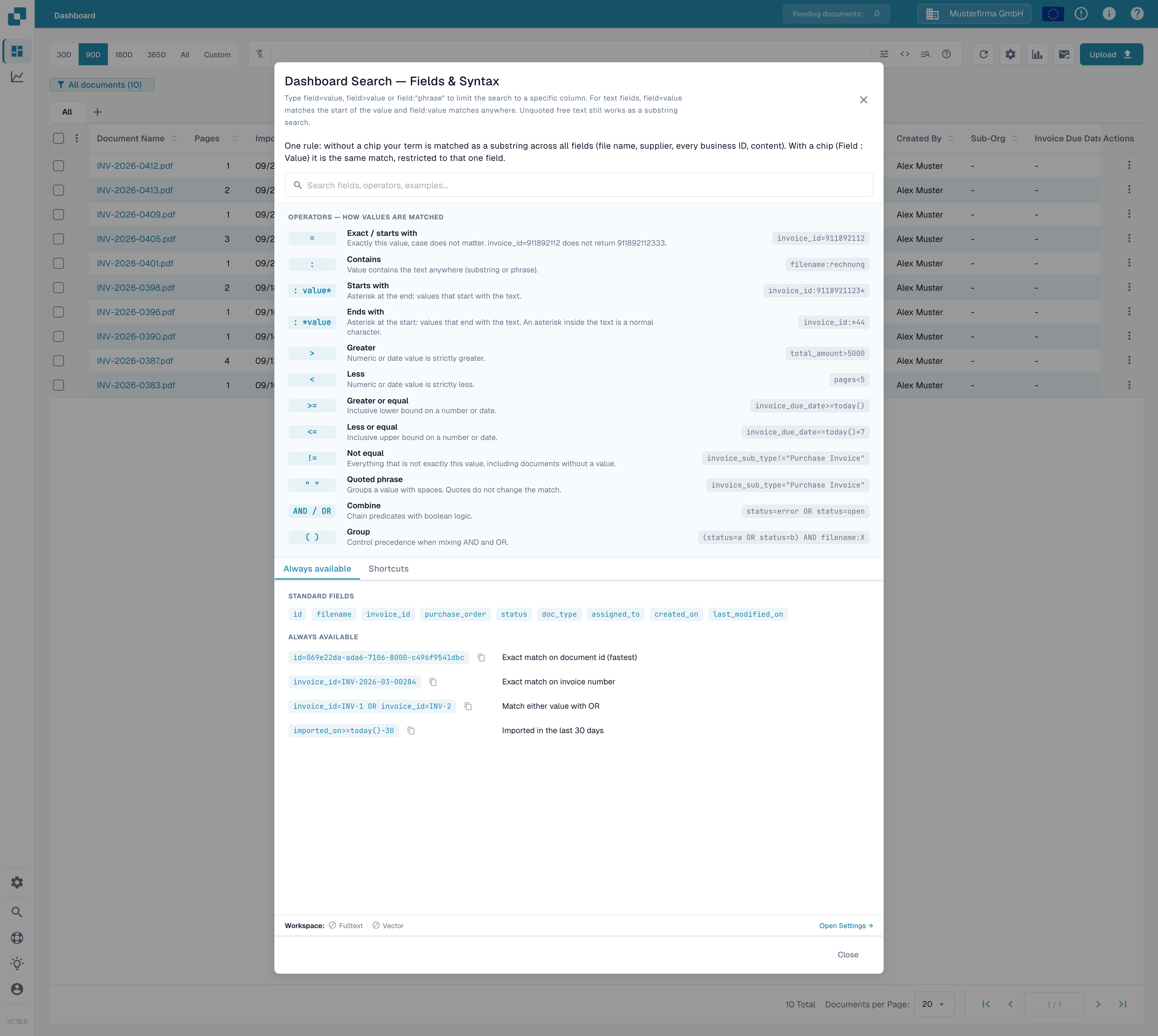Open the Documents per Page dropdown
The height and width of the screenshot is (1036, 1158).
(x=934, y=1004)
